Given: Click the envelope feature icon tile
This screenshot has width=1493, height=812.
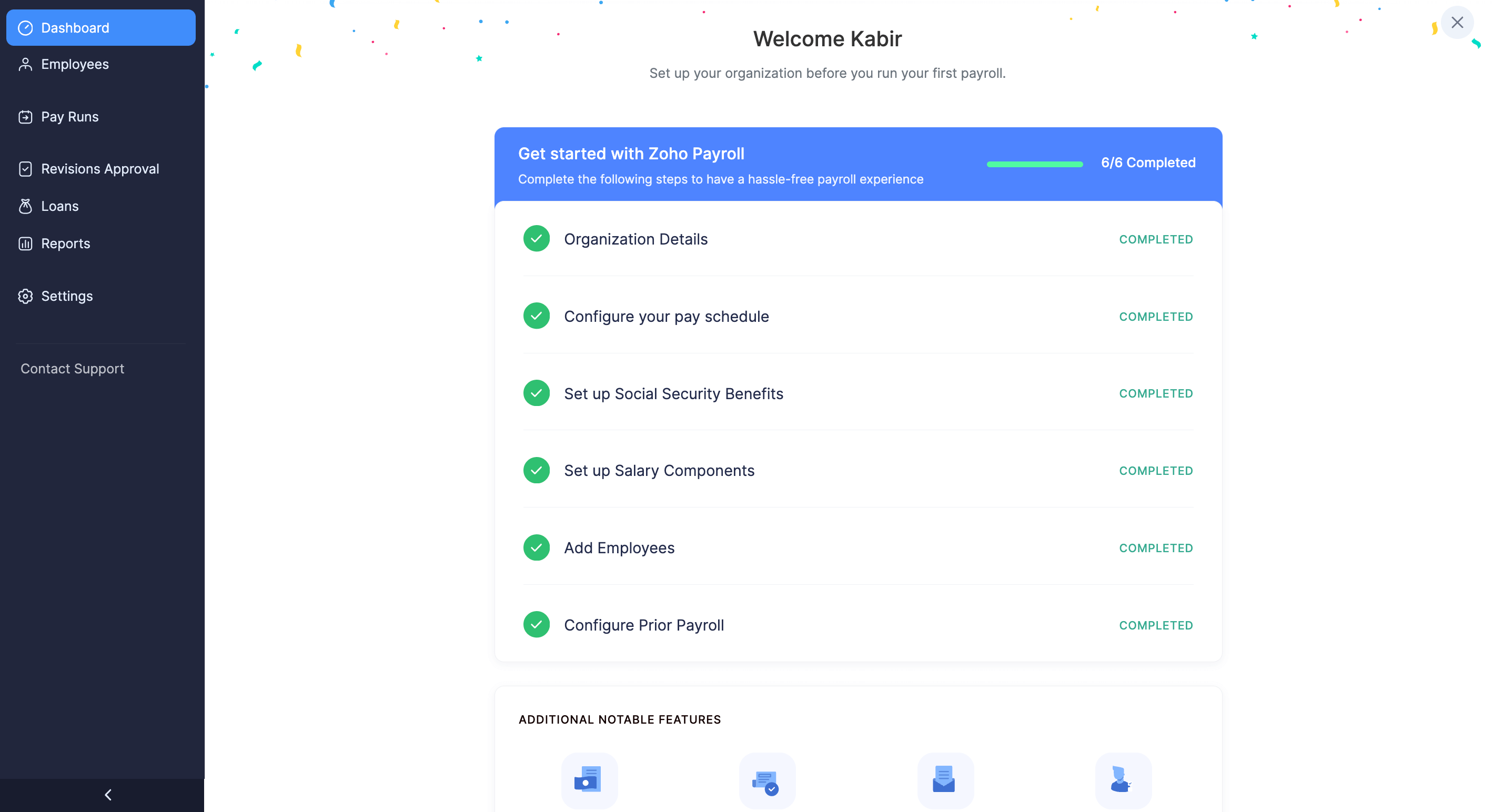Looking at the screenshot, I should [945, 780].
